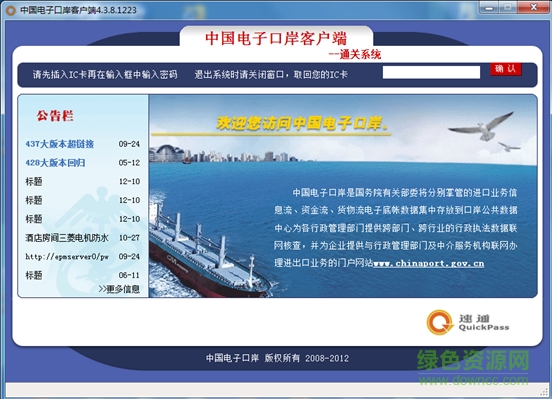Open the 428大版本回归 announcement
552x399 pixels.
click(x=55, y=163)
